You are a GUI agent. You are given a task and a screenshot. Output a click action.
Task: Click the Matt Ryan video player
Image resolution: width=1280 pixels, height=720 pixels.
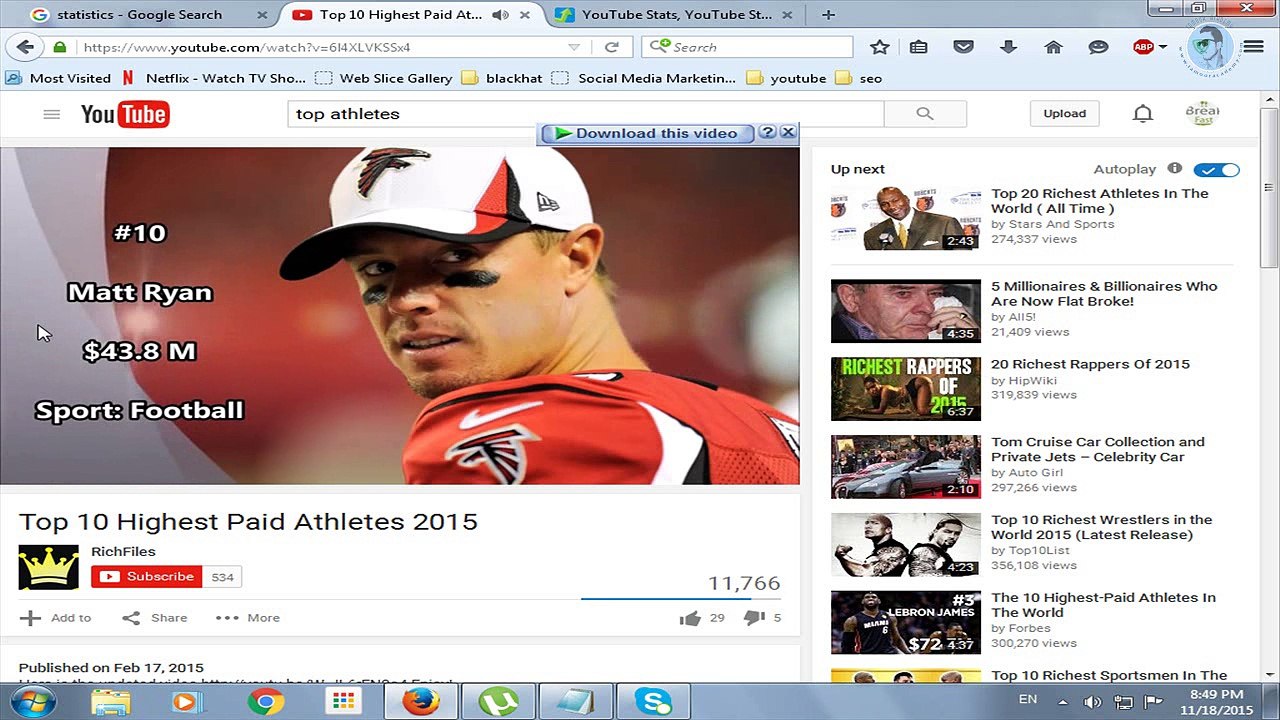tap(400, 316)
